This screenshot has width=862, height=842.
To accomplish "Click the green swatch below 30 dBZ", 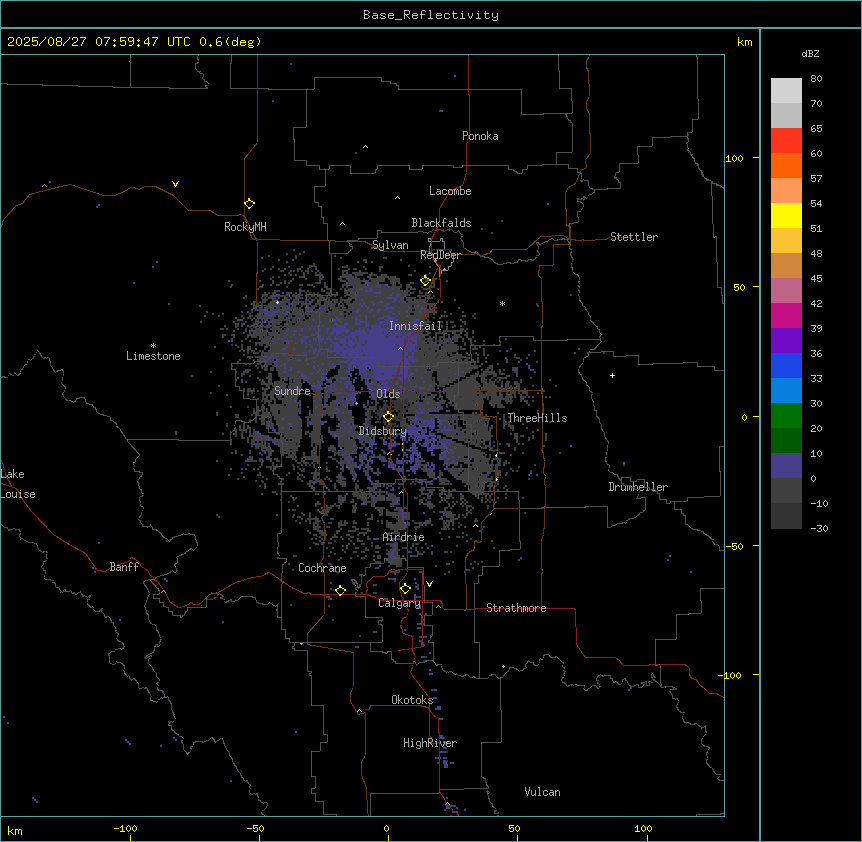I will (x=786, y=416).
